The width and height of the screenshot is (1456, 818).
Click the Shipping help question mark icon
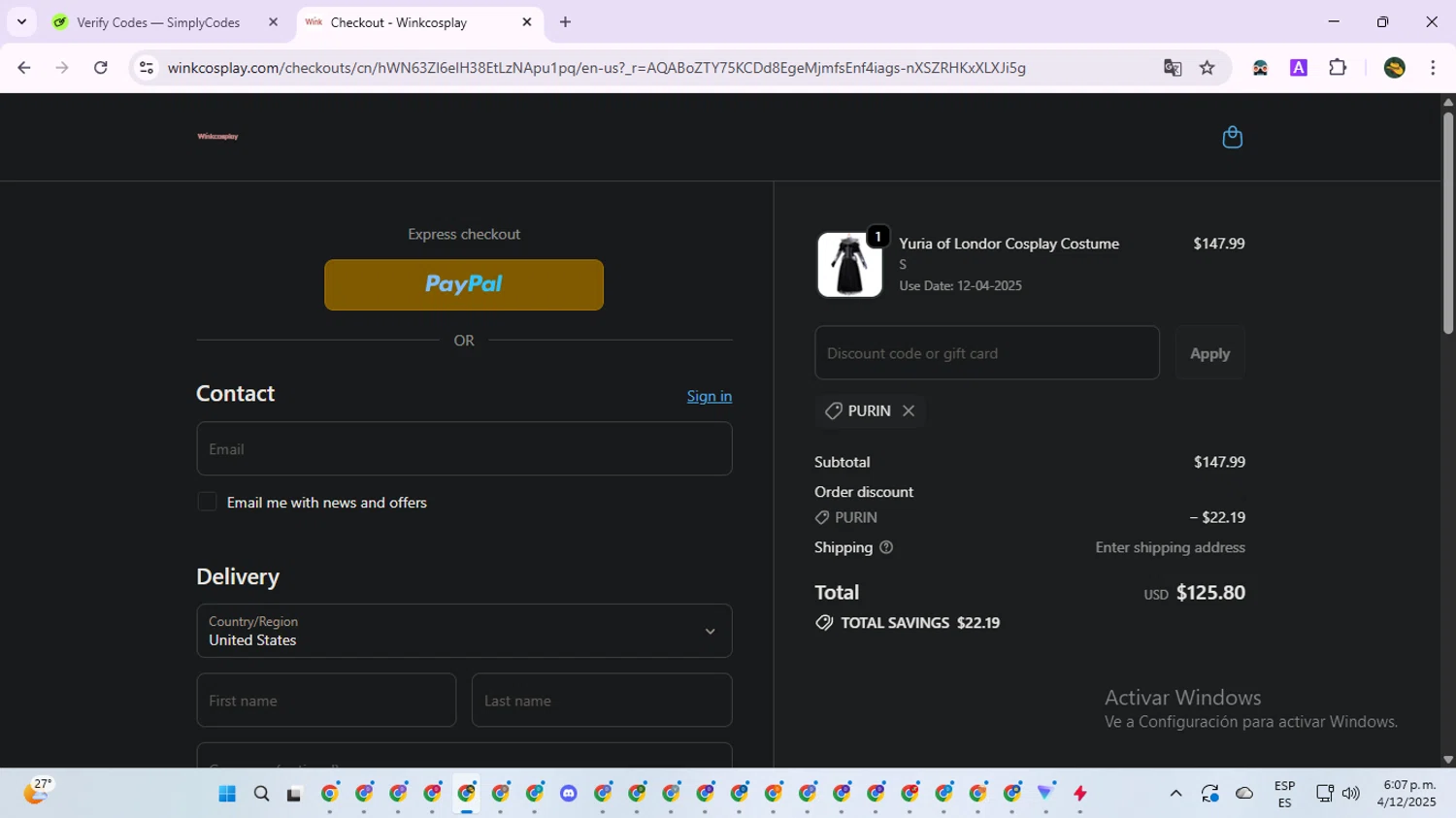point(885,547)
